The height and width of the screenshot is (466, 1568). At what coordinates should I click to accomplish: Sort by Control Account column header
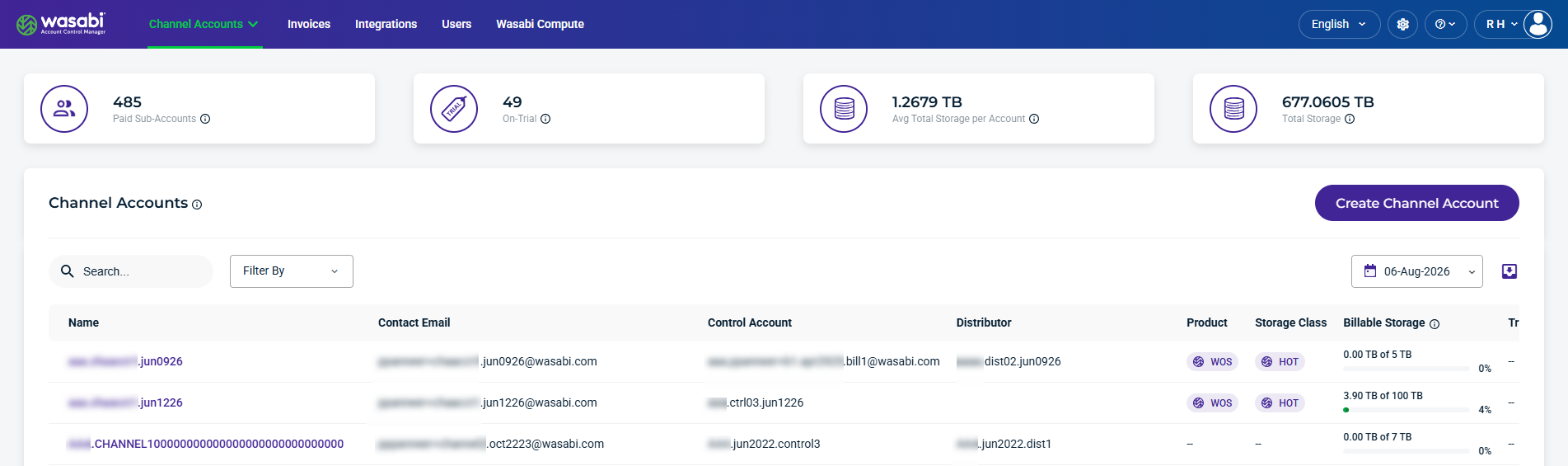pos(750,322)
